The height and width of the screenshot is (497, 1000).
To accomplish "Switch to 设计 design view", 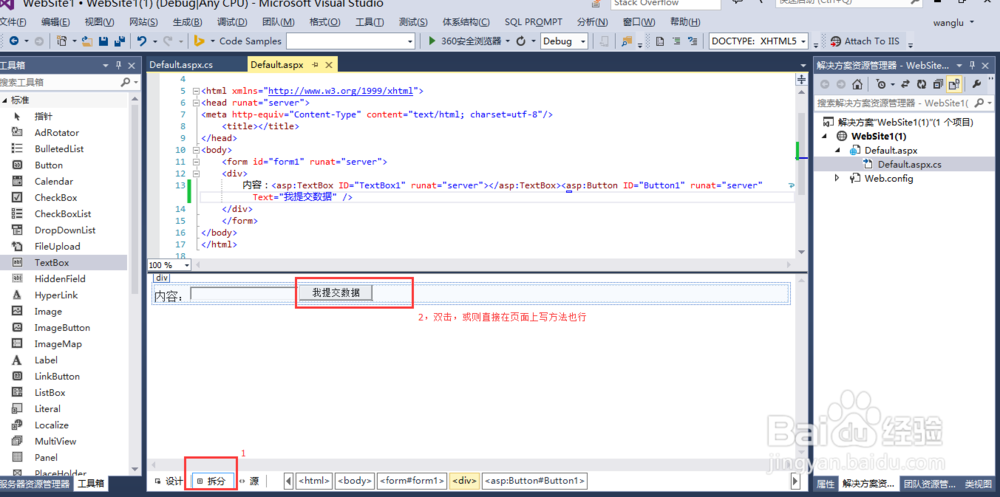I will (168, 481).
